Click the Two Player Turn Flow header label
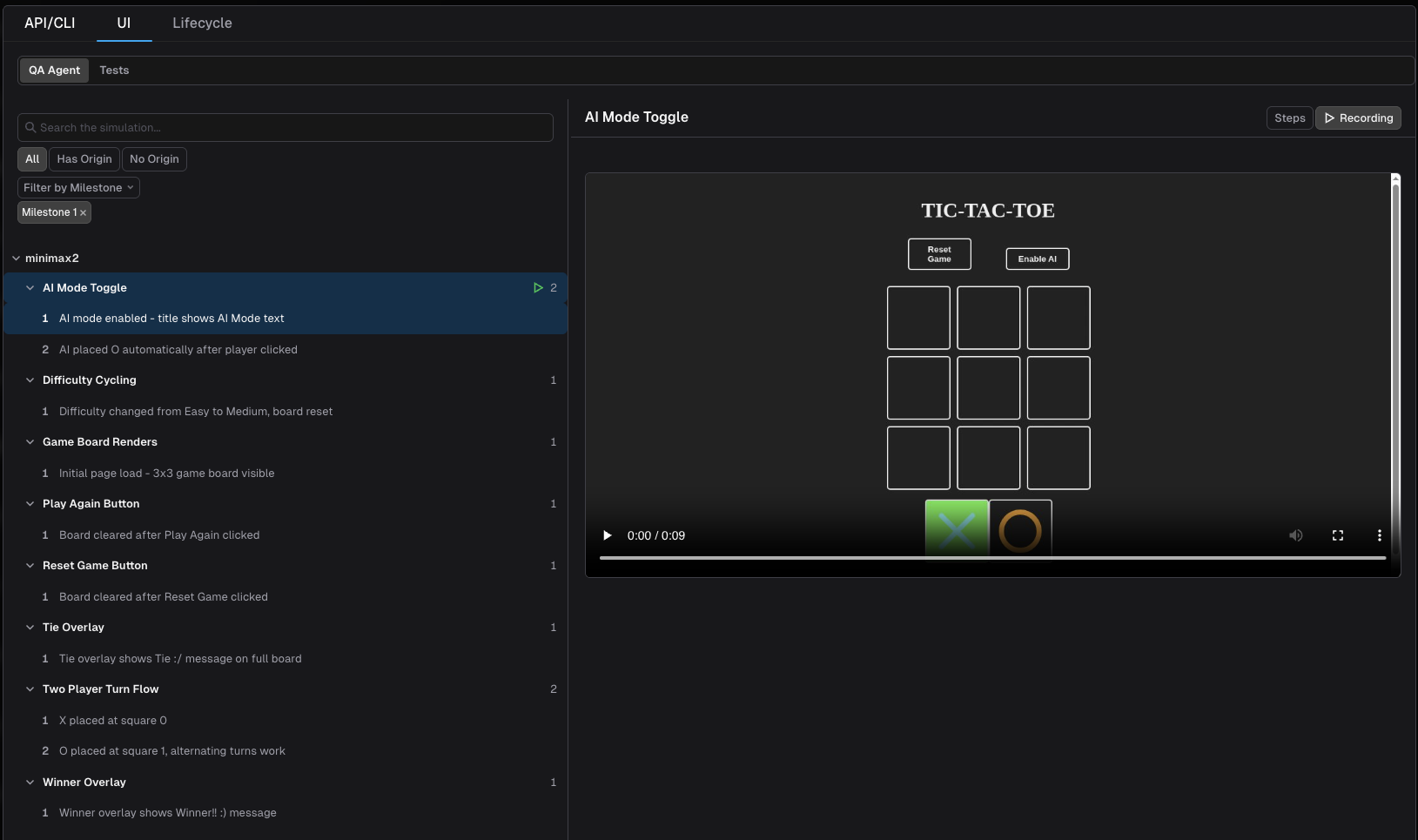This screenshot has width=1418, height=840. coord(100,689)
